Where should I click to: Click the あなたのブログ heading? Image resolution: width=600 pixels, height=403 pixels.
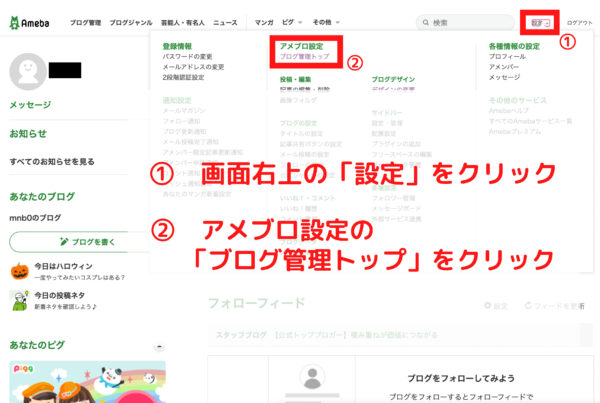[42, 196]
